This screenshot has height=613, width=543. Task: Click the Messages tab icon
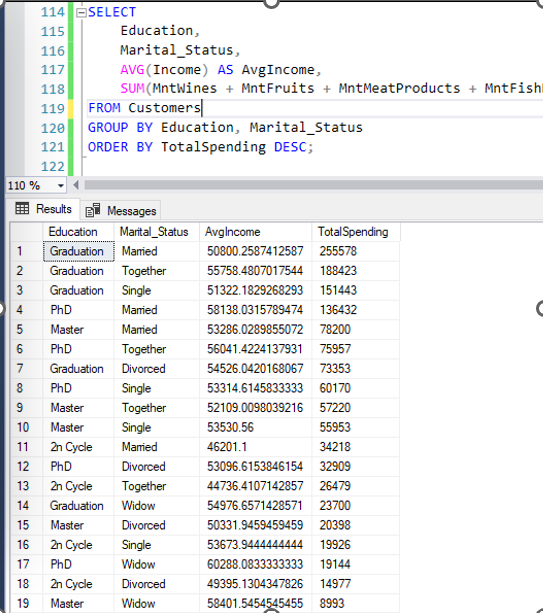point(93,211)
